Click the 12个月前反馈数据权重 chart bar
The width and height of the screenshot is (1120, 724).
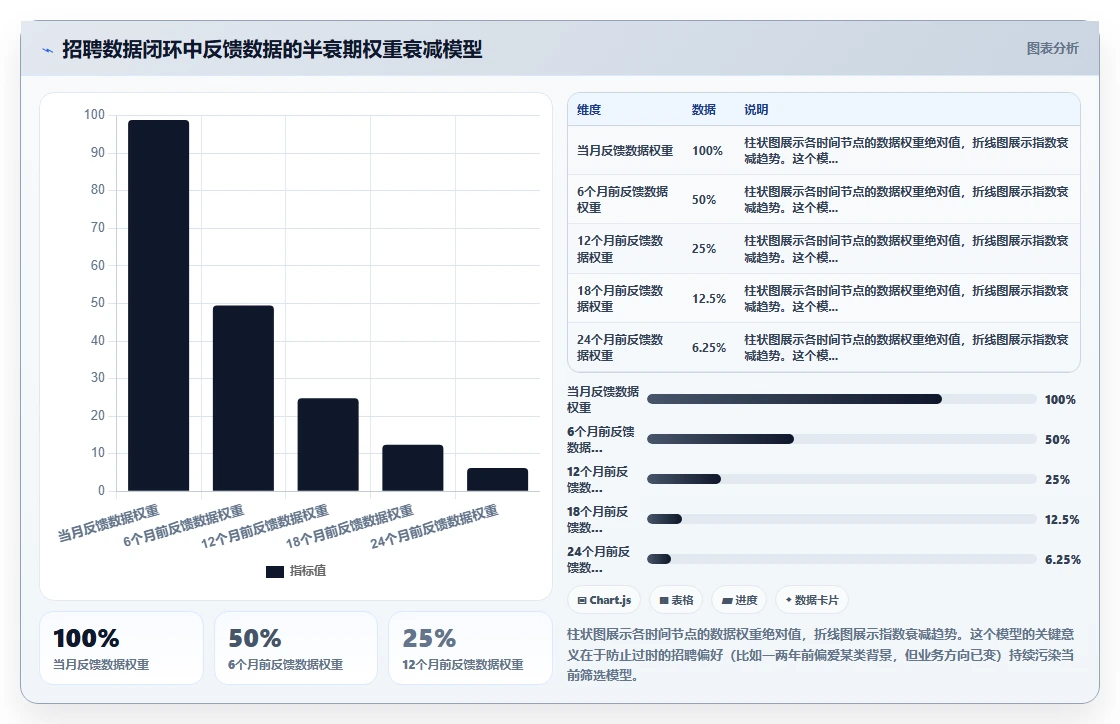click(328, 444)
